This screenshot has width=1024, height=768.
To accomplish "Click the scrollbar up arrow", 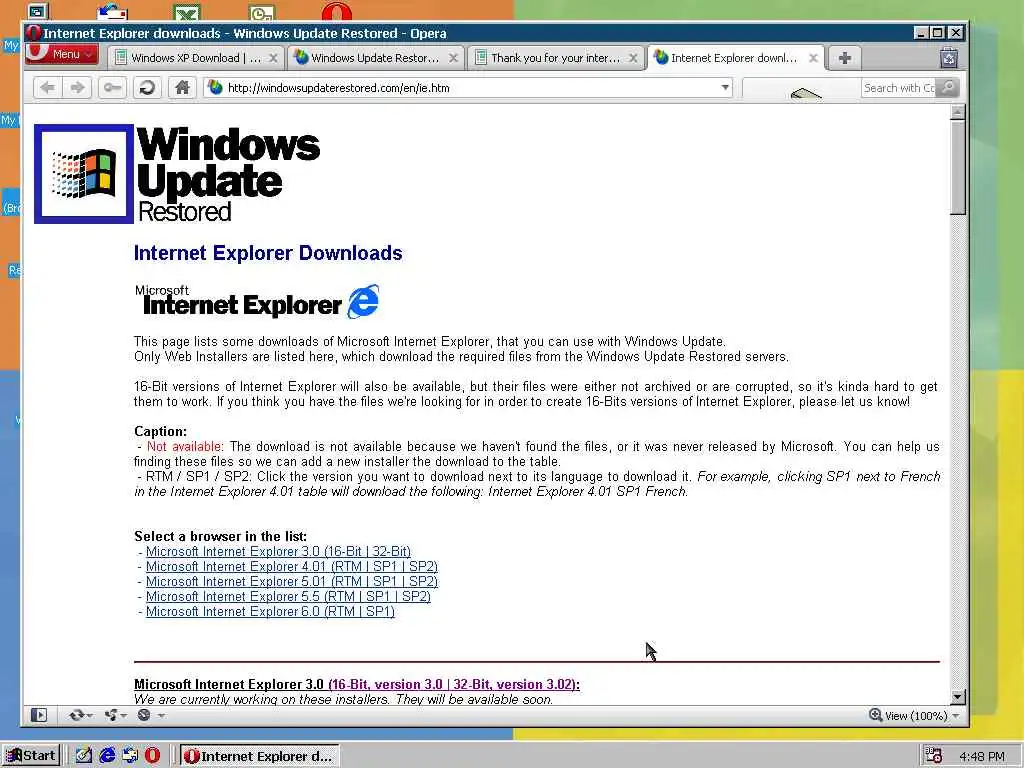I will (957, 112).
